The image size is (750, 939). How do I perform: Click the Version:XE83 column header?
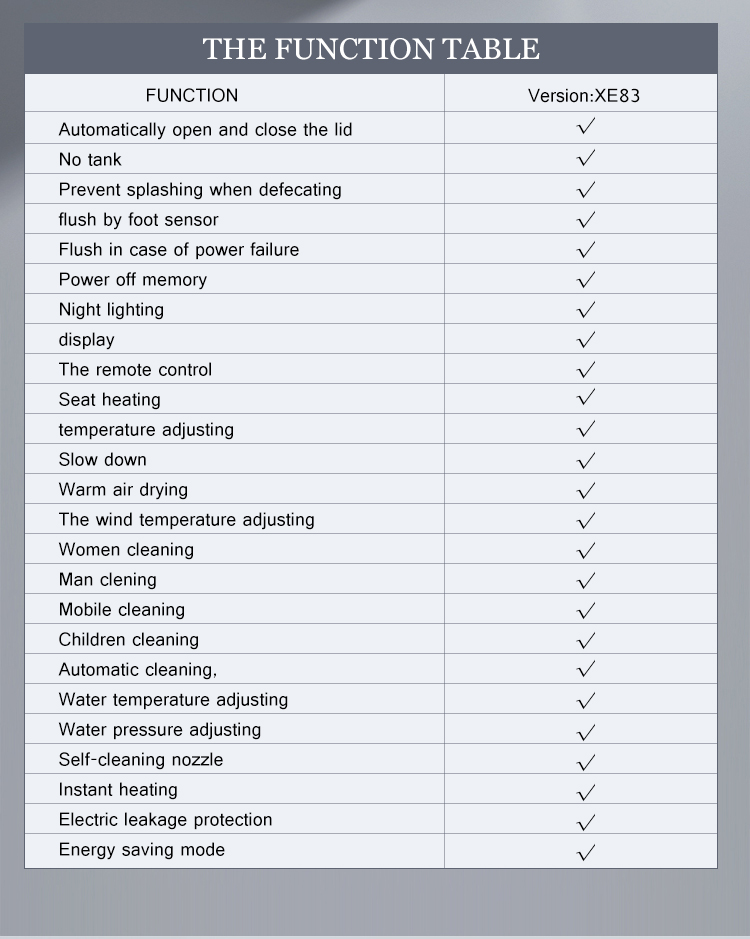(x=583, y=96)
